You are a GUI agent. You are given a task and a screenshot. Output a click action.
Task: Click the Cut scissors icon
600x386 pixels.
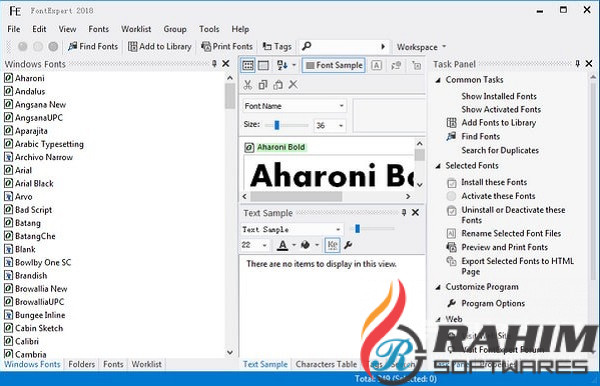pyautogui.click(x=248, y=85)
